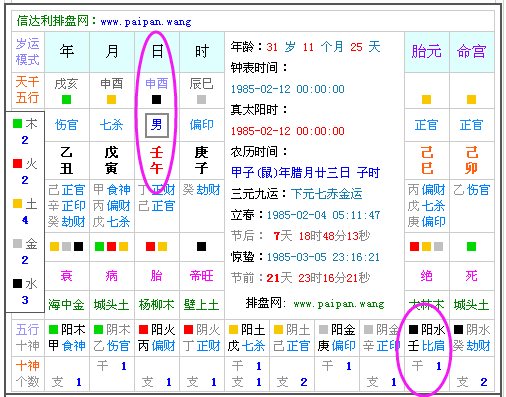Click the 衰 life-stage label
The width and height of the screenshot is (506, 397).
click(66, 276)
